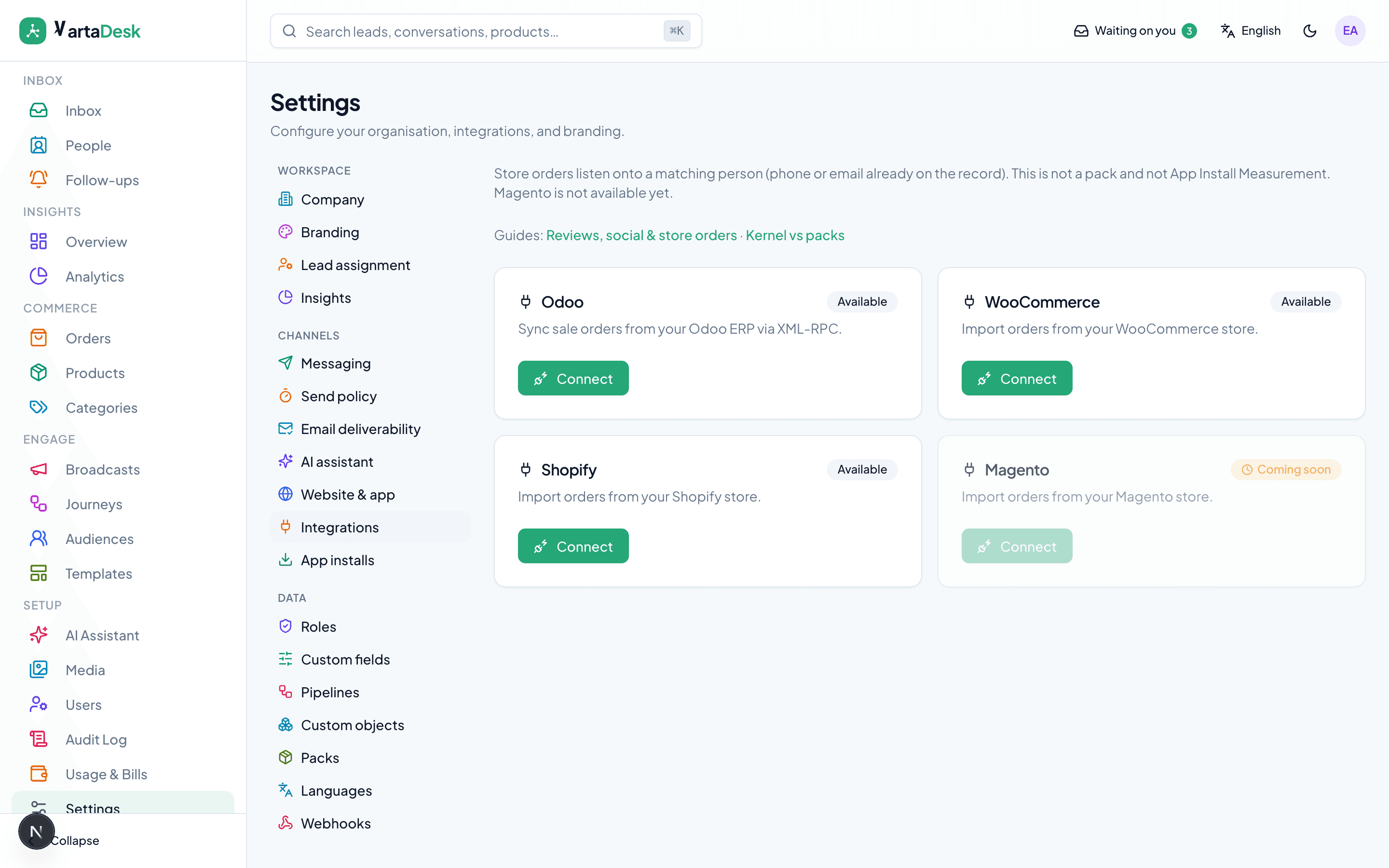1389x868 pixels.
Task: Open Analytics pie chart icon
Action: pyautogui.click(x=39, y=276)
